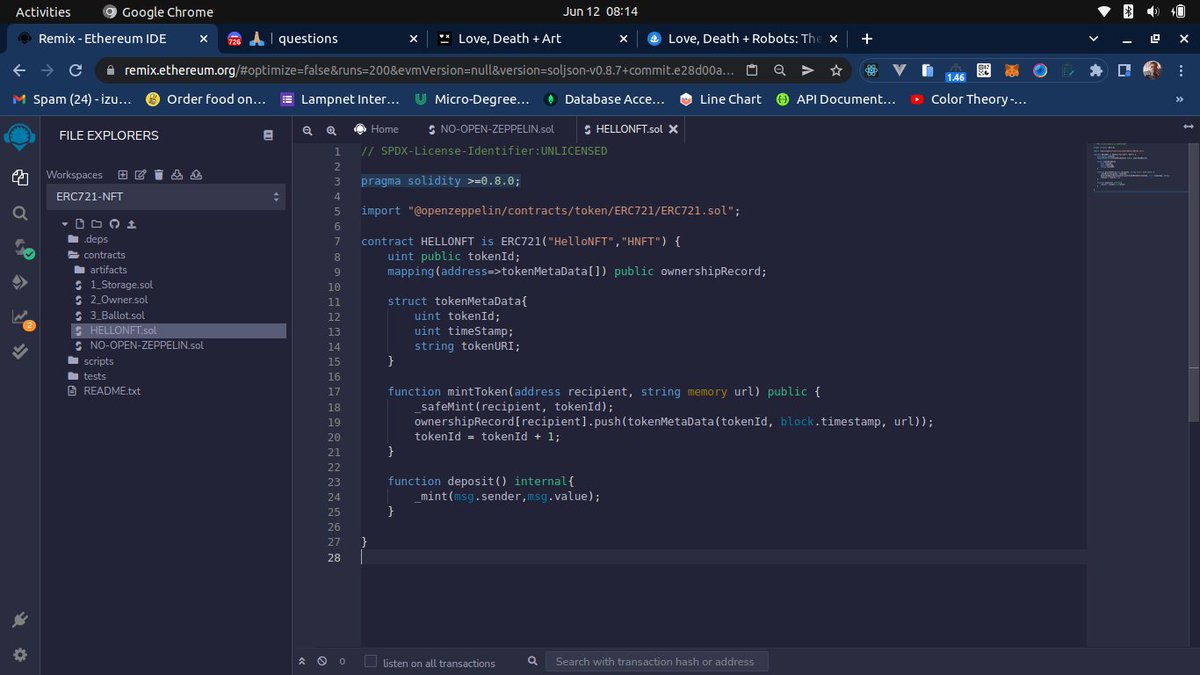Download workspaces icon
The height and width of the screenshot is (675, 1200).
point(177,174)
